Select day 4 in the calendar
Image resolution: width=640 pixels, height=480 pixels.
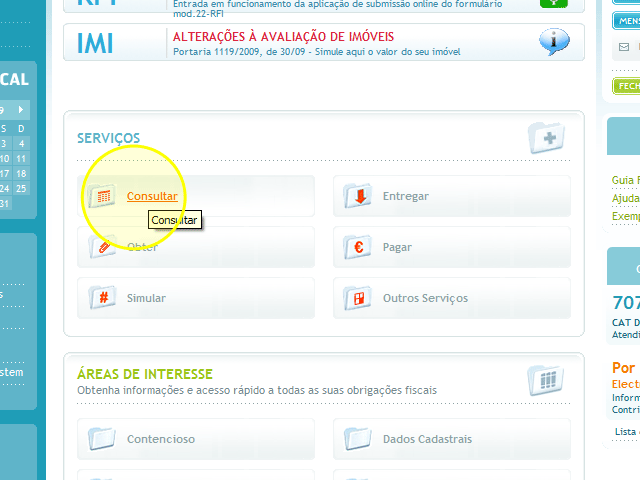(x=21, y=144)
